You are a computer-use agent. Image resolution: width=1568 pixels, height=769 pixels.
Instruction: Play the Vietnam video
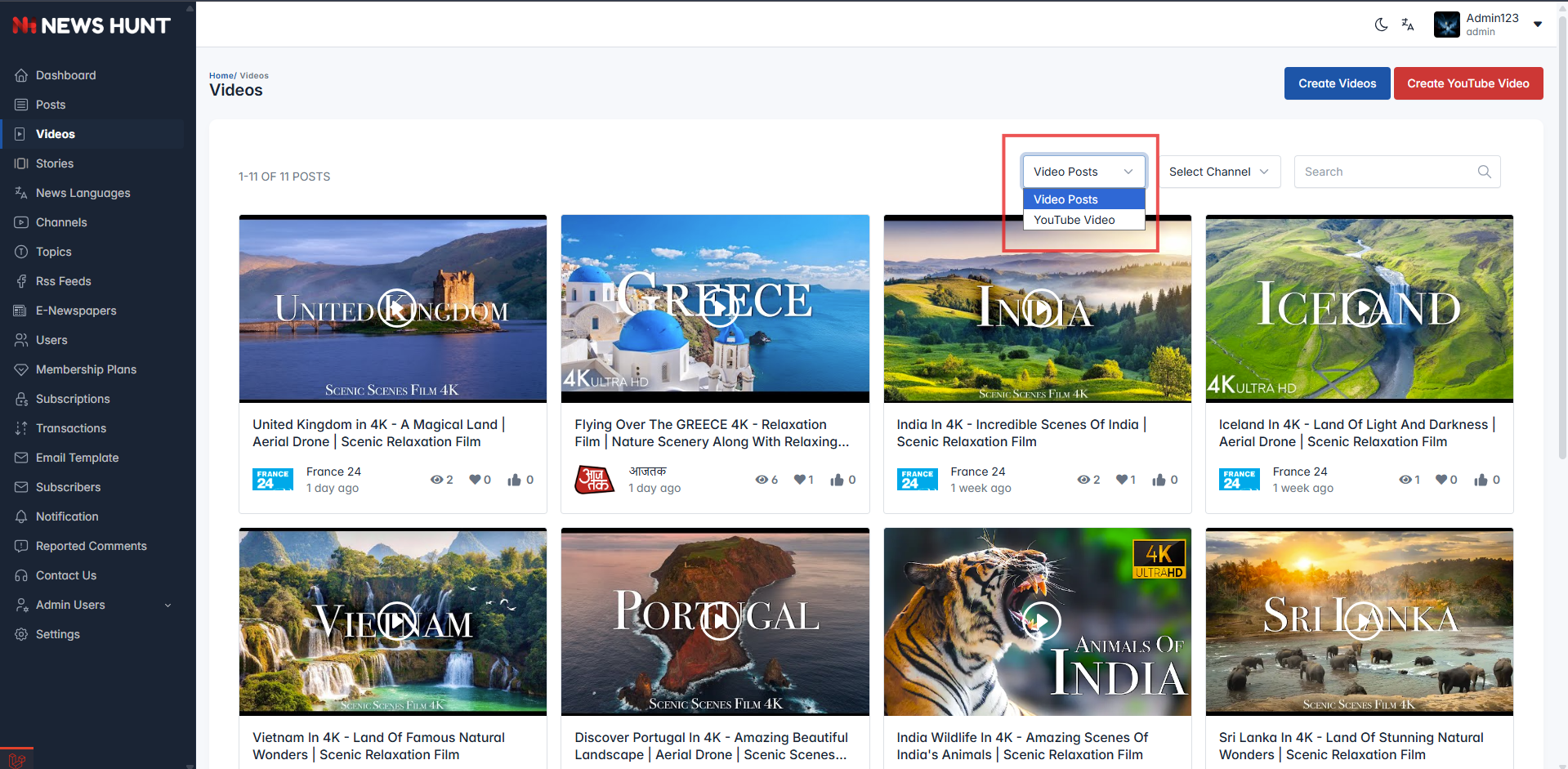[x=397, y=621]
